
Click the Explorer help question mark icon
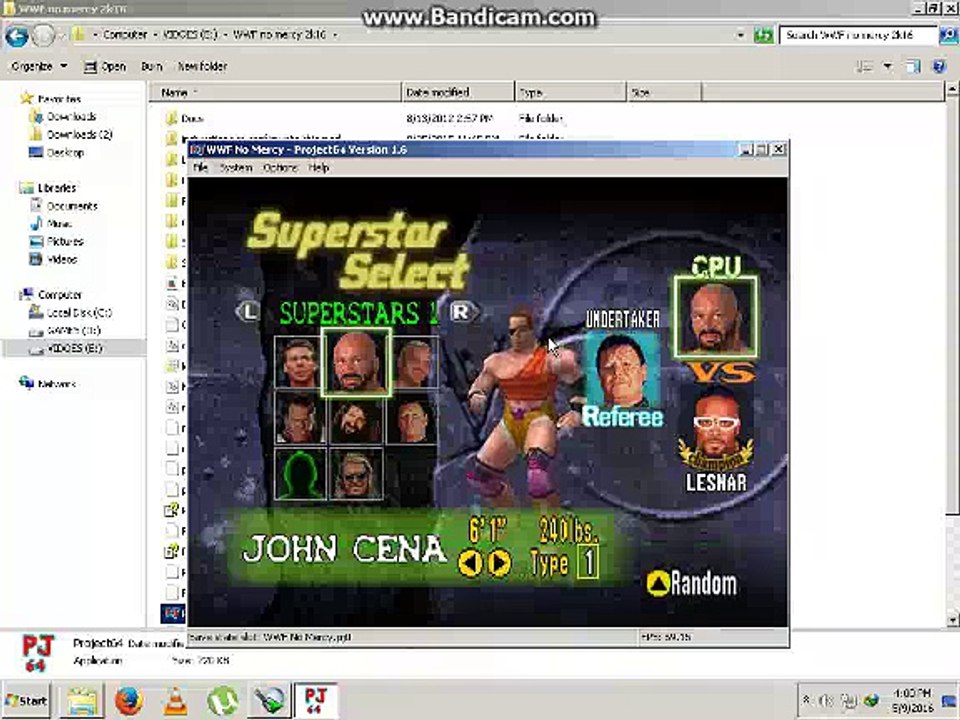click(940, 66)
